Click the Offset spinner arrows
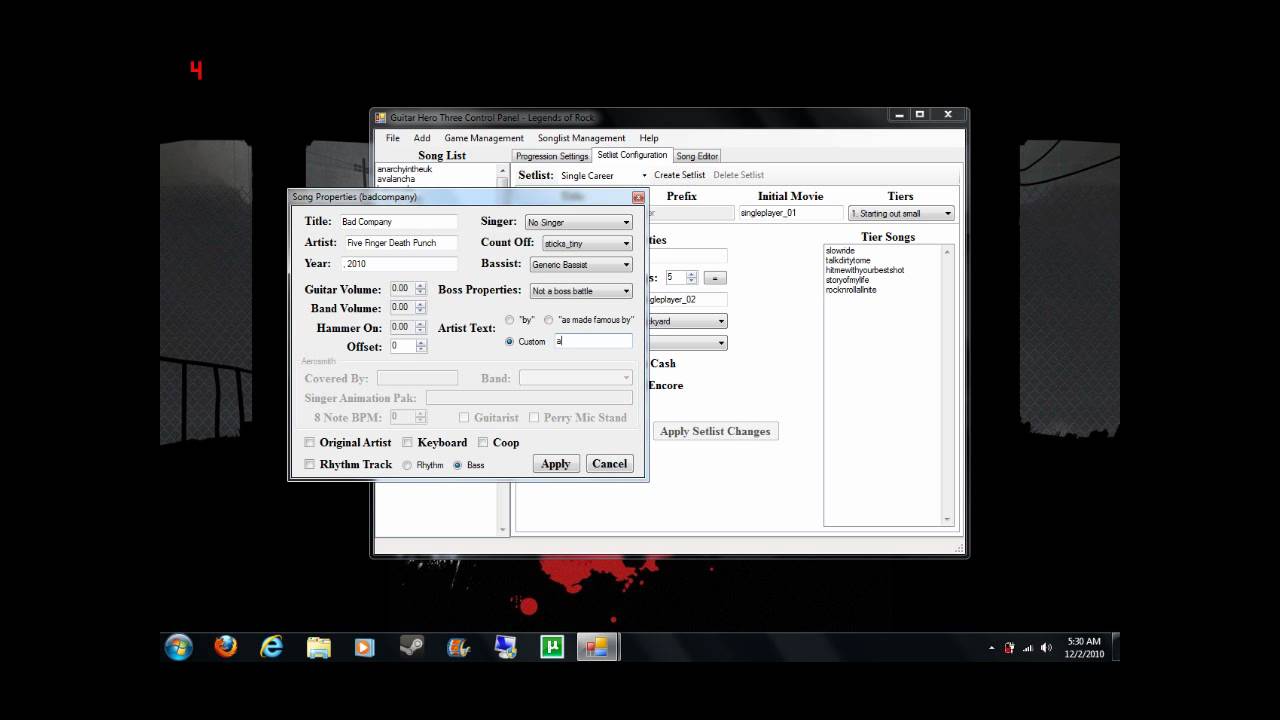 pos(421,346)
